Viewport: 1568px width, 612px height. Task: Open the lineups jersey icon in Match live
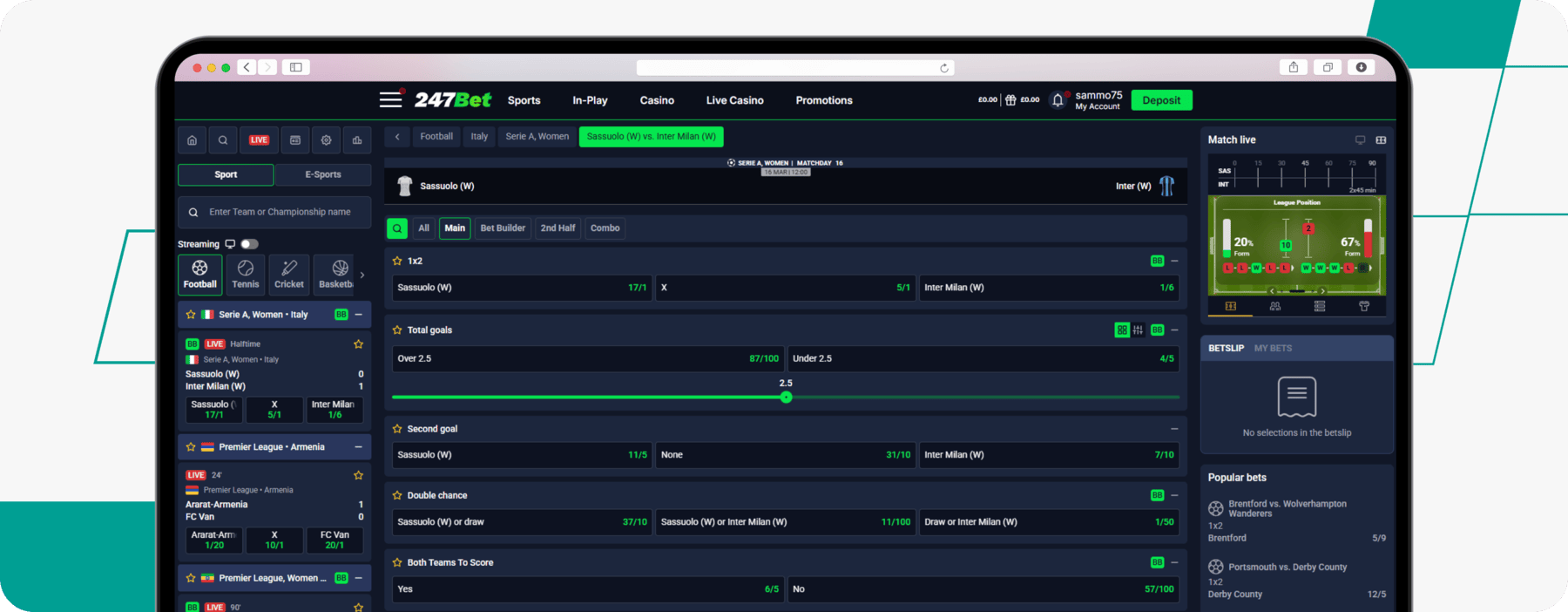[x=1364, y=306]
